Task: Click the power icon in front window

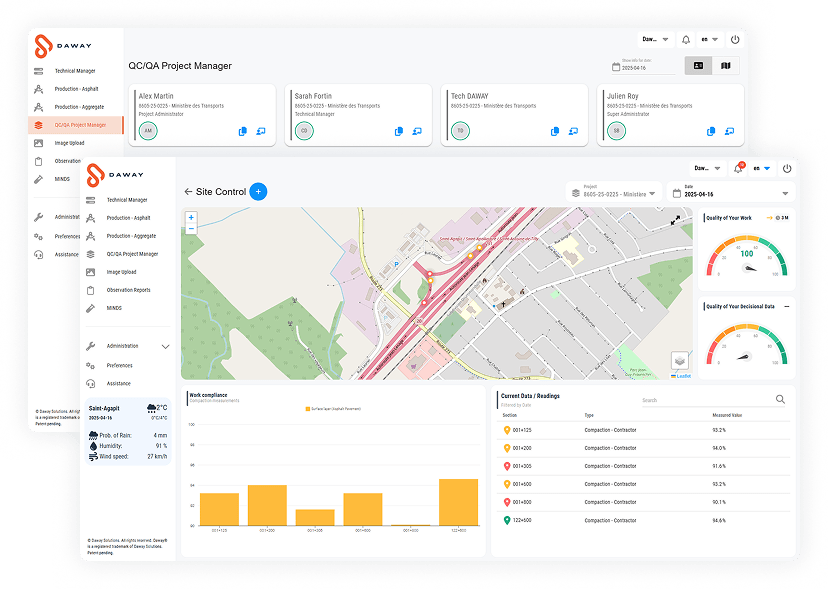Action: pos(786,169)
